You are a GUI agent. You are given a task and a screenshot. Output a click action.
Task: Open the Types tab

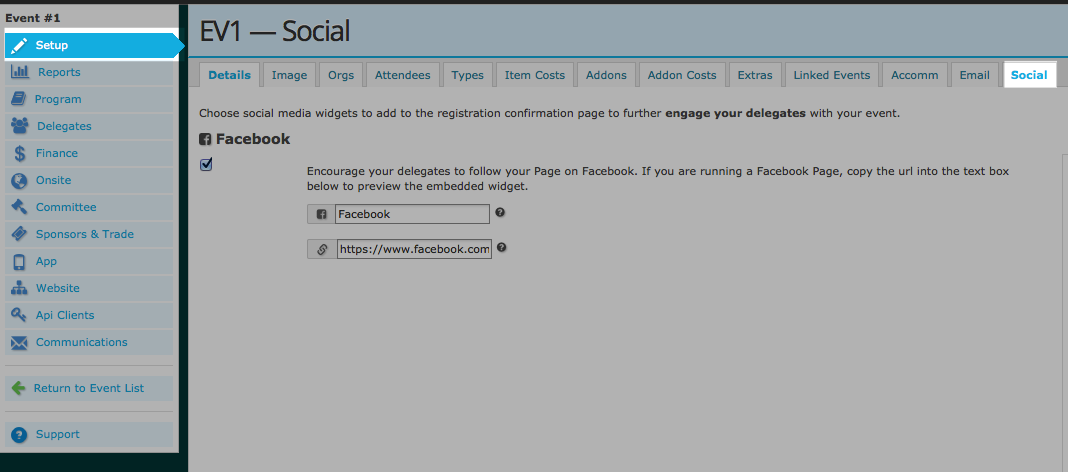[x=468, y=75]
